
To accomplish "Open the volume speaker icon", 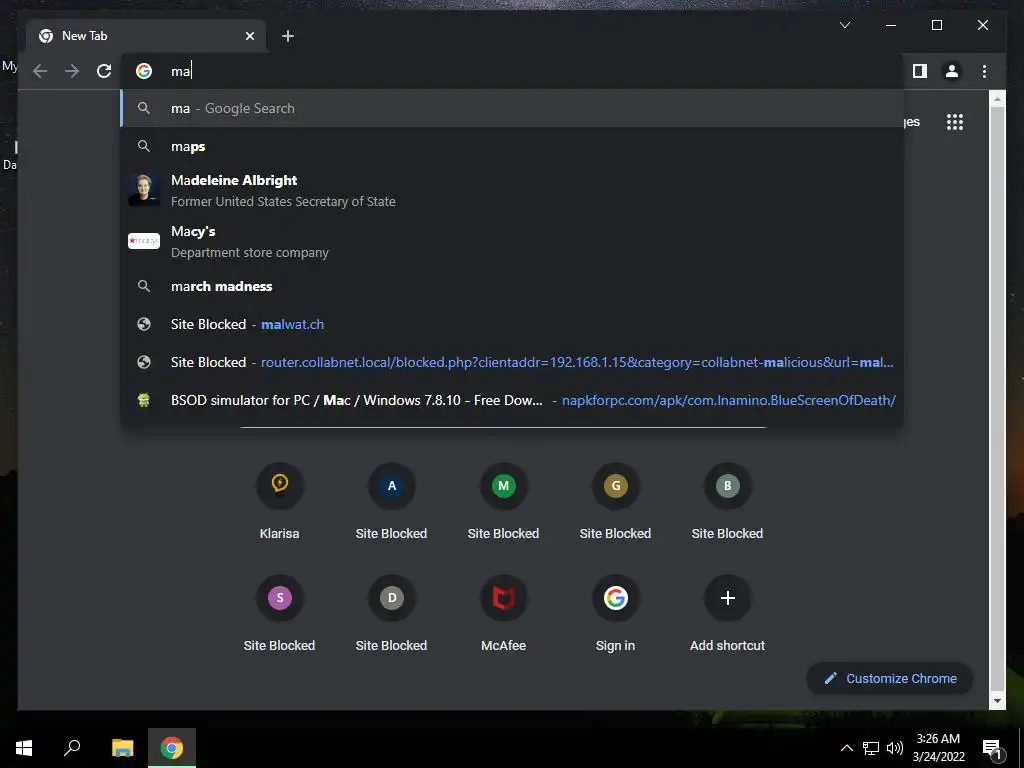I will coord(895,748).
